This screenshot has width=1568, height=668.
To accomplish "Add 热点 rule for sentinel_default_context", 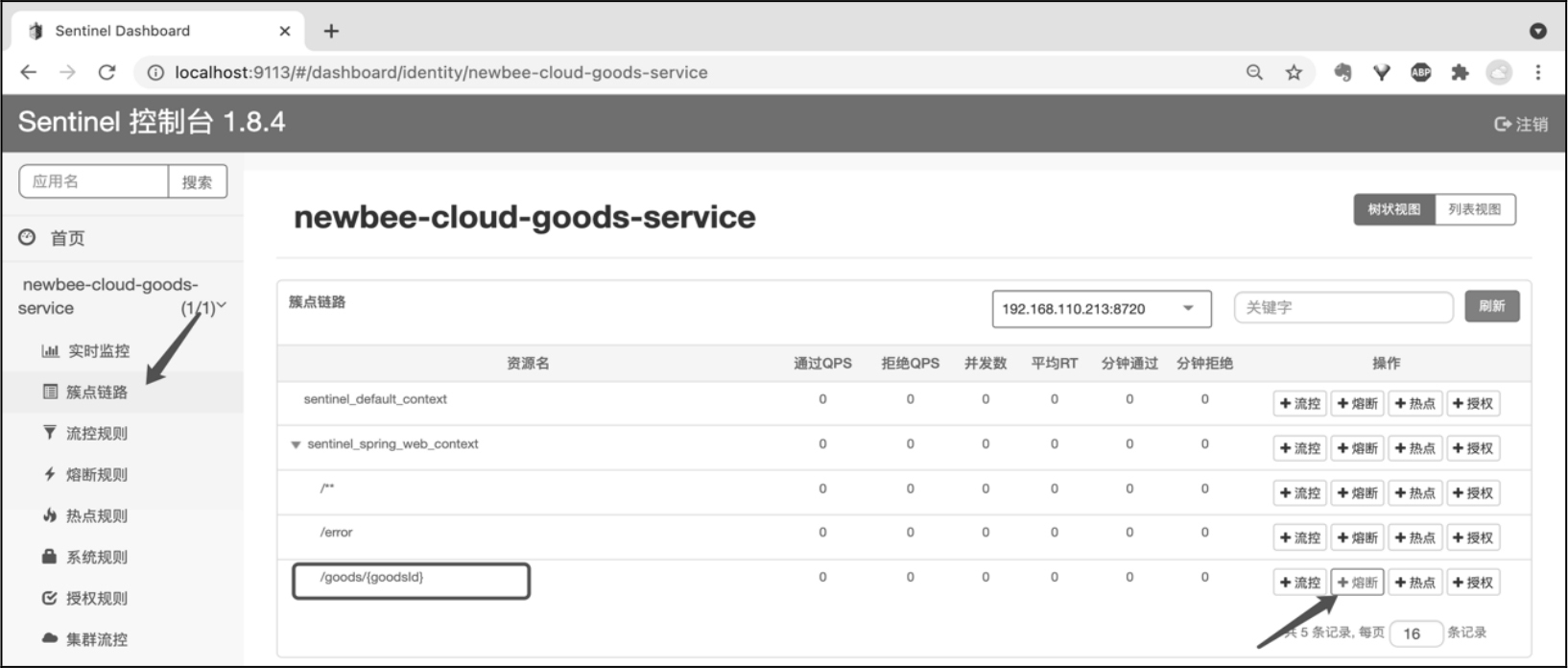I will pyautogui.click(x=1414, y=404).
